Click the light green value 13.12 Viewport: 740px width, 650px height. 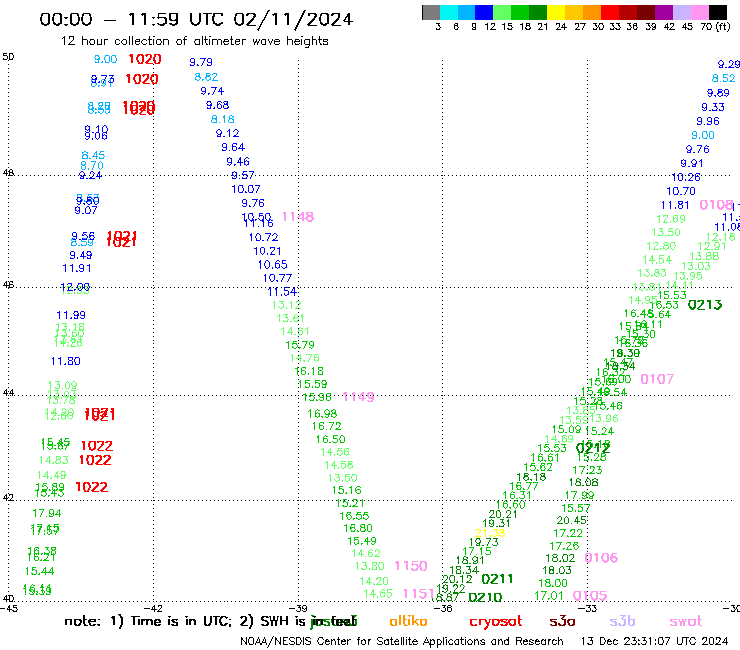[286, 305]
